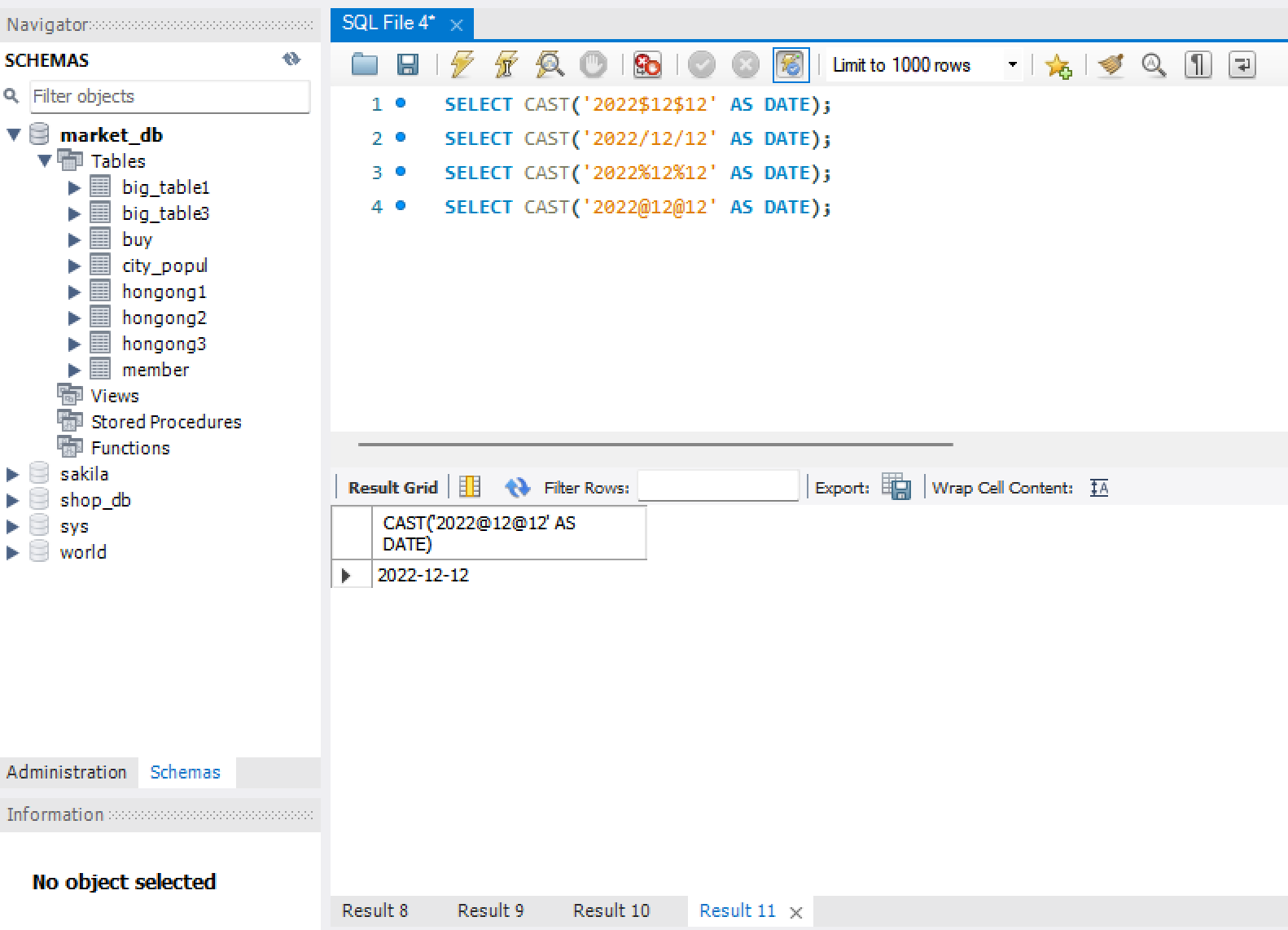1288x930 pixels.
Task: Collapse the market_db schema
Action: click(14, 134)
